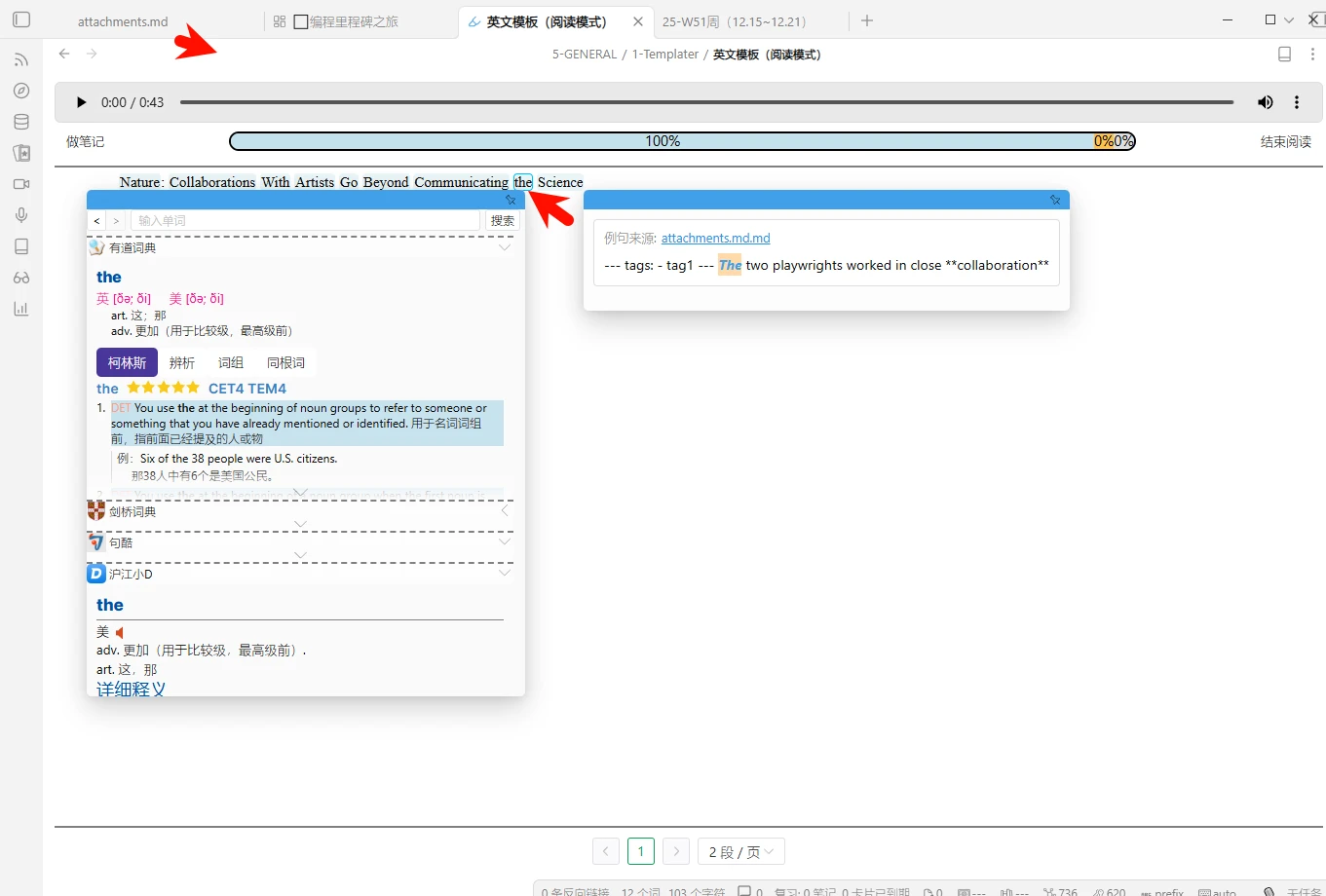Collapse the 沪江小D dictionary section
The image size is (1326, 896).
click(x=505, y=573)
